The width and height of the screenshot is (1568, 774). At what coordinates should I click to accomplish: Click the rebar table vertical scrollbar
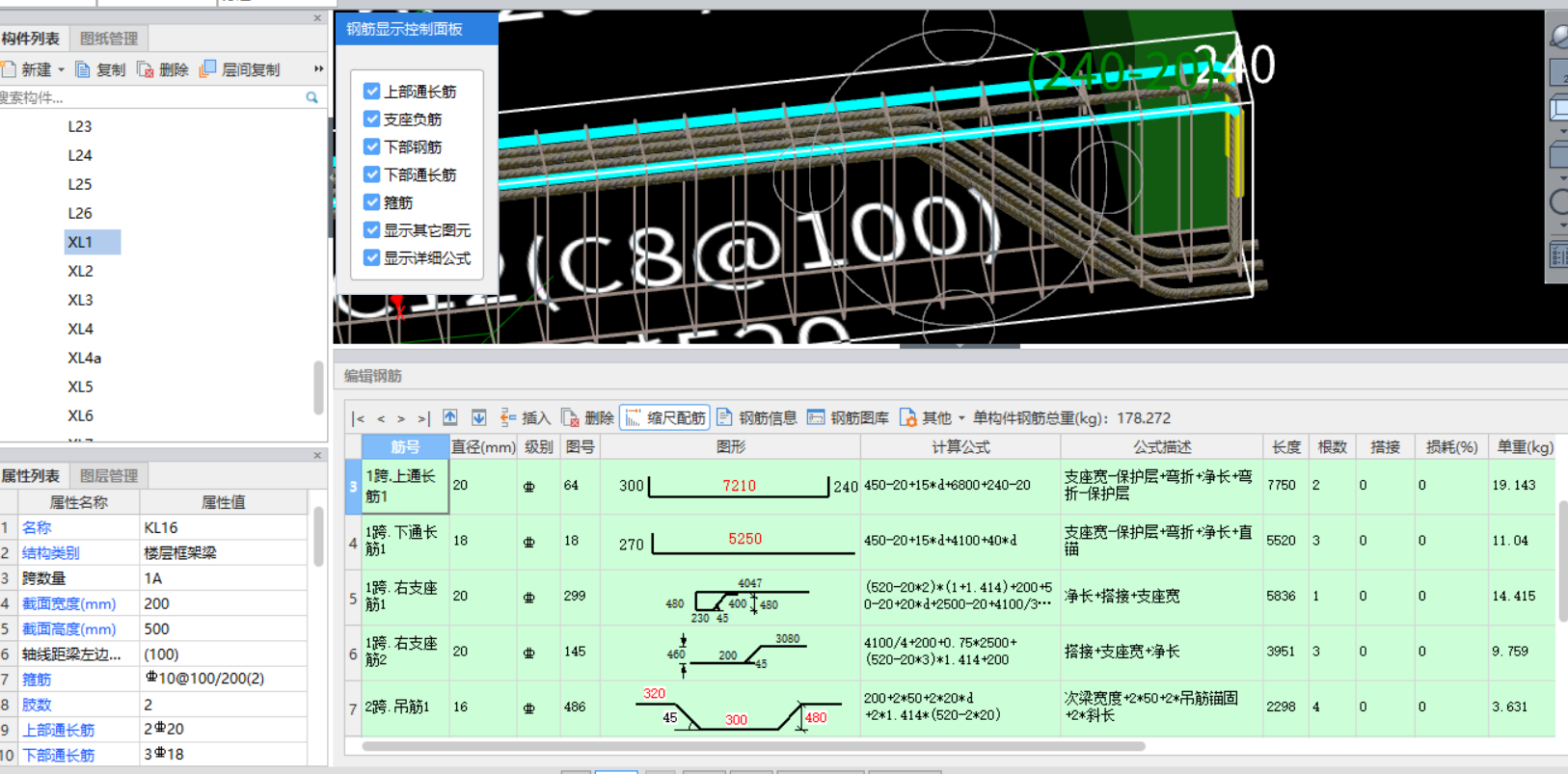(1562, 561)
